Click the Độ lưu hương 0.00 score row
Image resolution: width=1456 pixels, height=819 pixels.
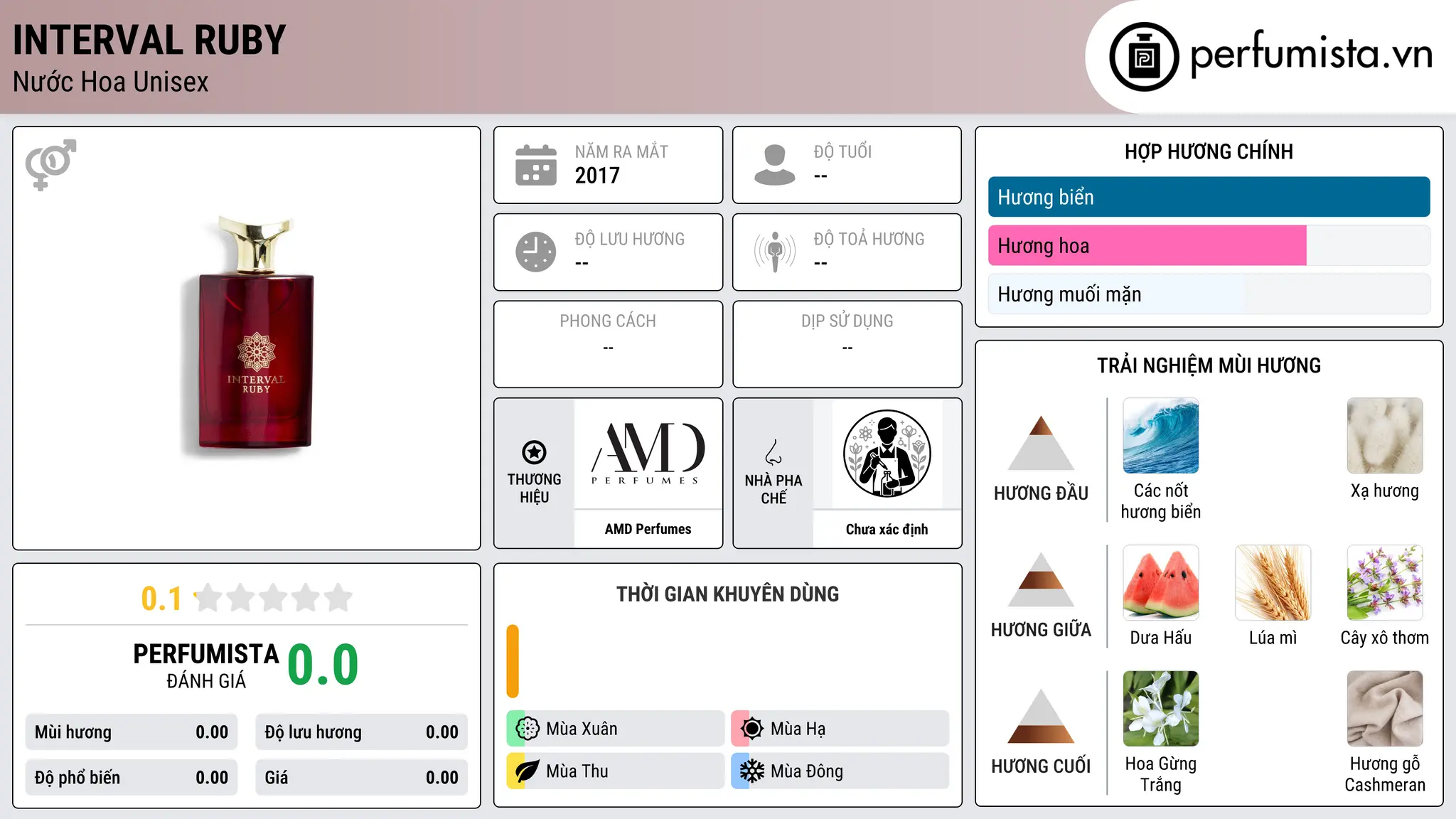(x=361, y=732)
